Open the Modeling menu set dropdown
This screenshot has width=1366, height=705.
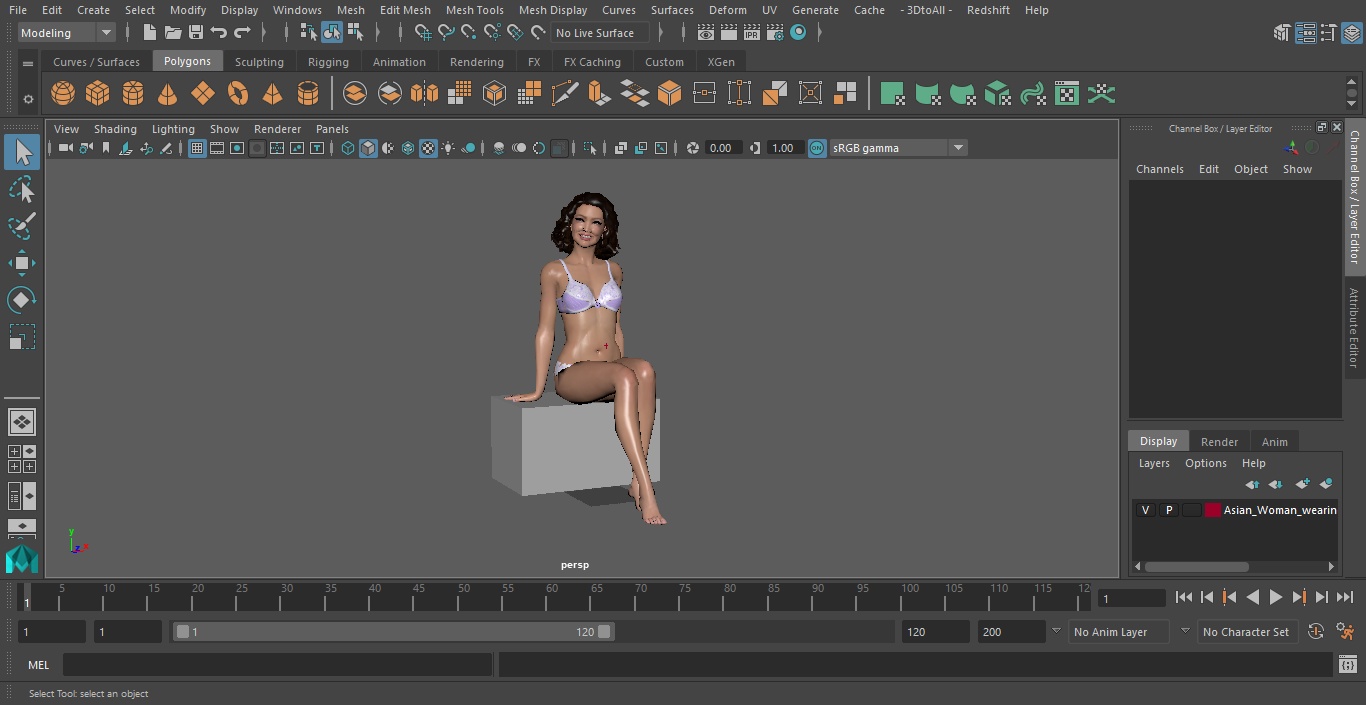coord(66,33)
